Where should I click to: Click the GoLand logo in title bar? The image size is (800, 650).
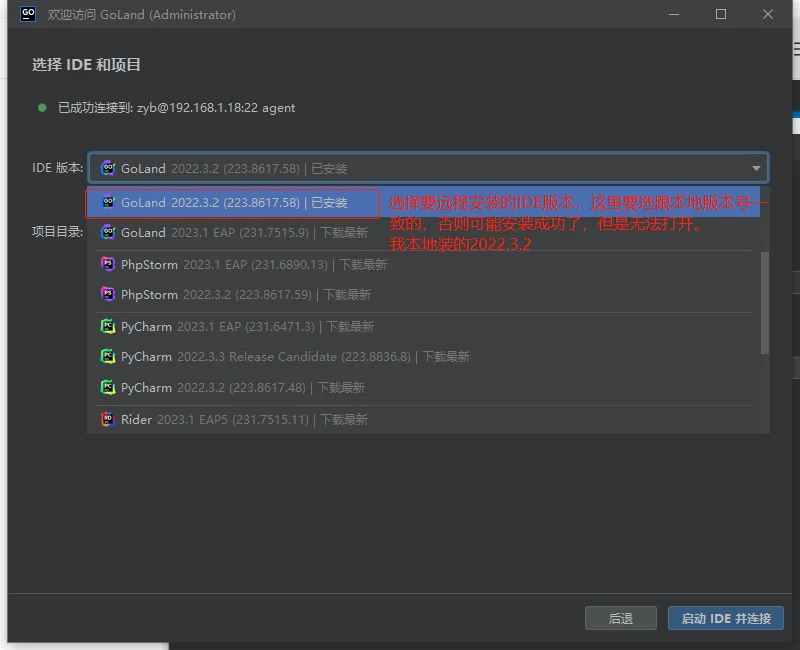pyautogui.click(x=28, y=14)
